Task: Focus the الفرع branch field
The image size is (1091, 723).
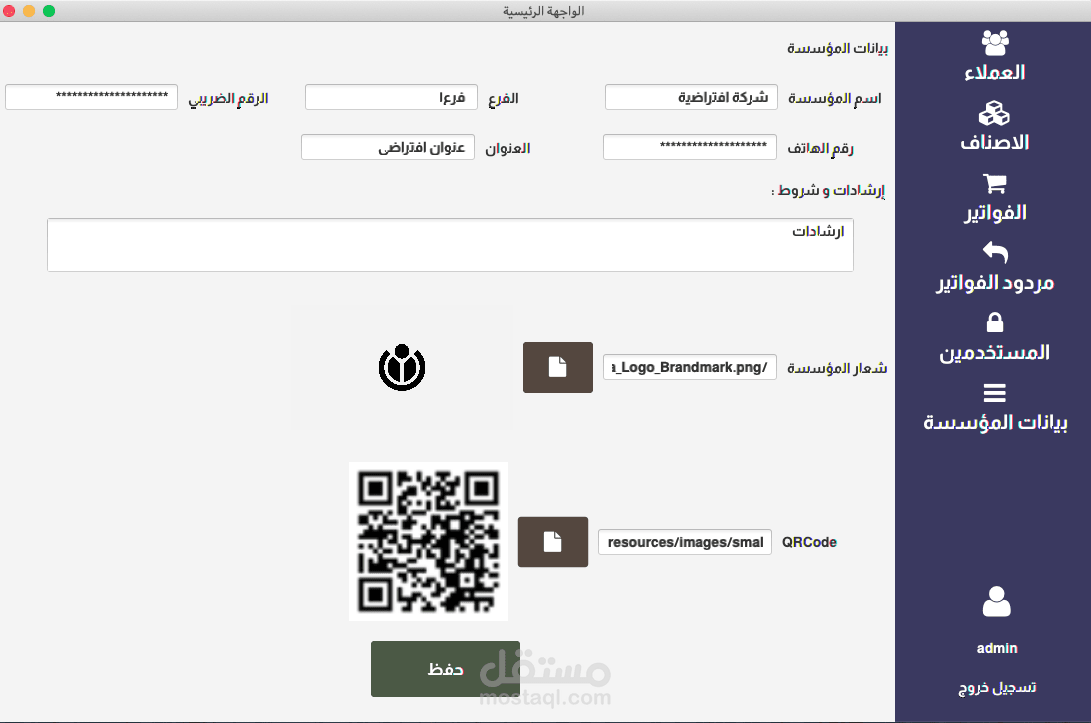Action: click(391, 97)
